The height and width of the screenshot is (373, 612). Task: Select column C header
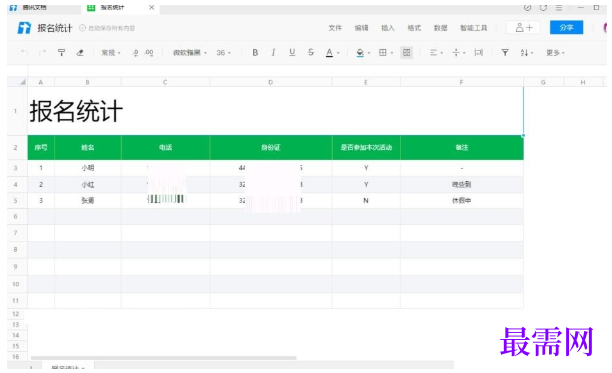pos(165,82)
